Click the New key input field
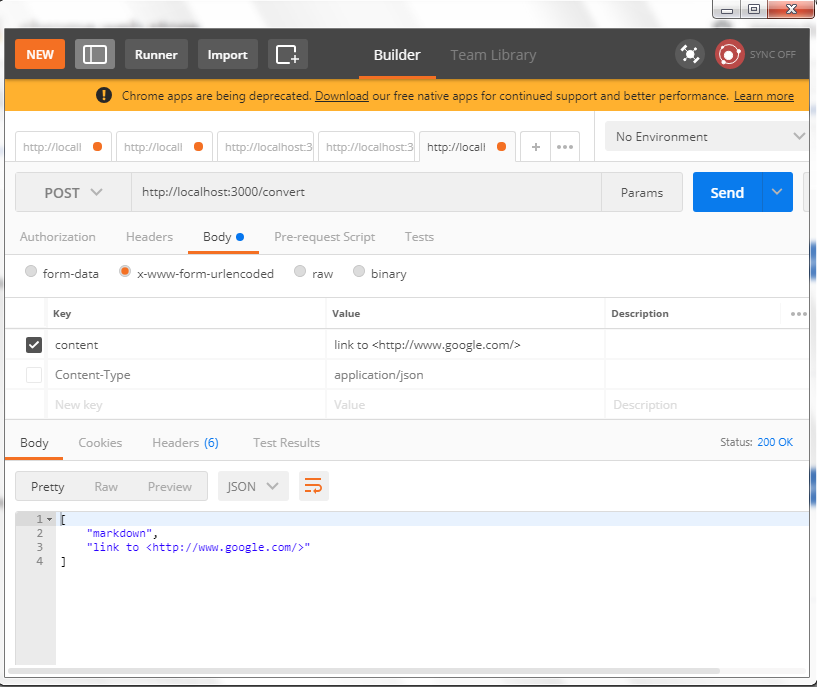 click(x=186, y=405)
